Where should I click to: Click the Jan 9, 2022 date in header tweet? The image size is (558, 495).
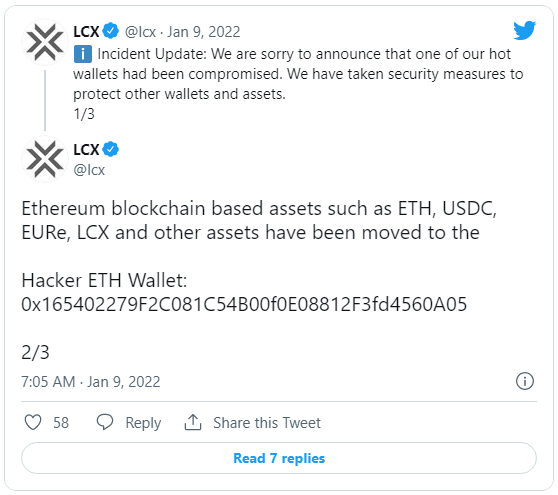point(204,32)
